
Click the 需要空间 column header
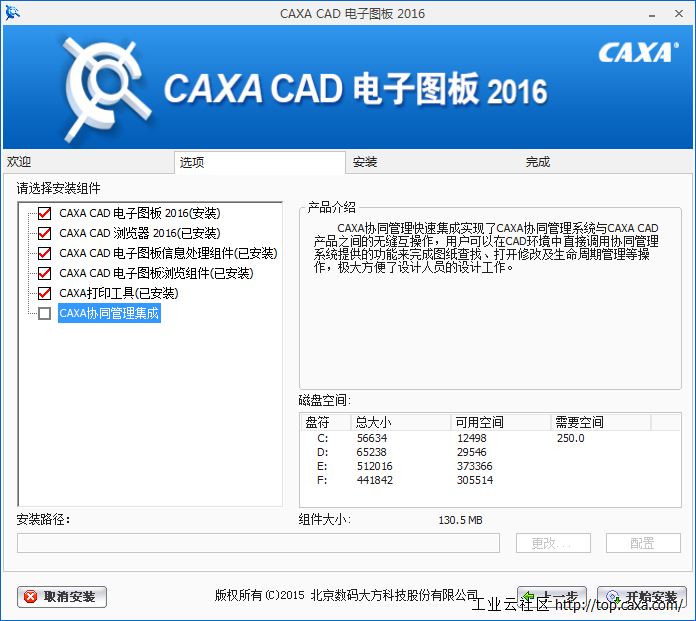pos(601,422)
